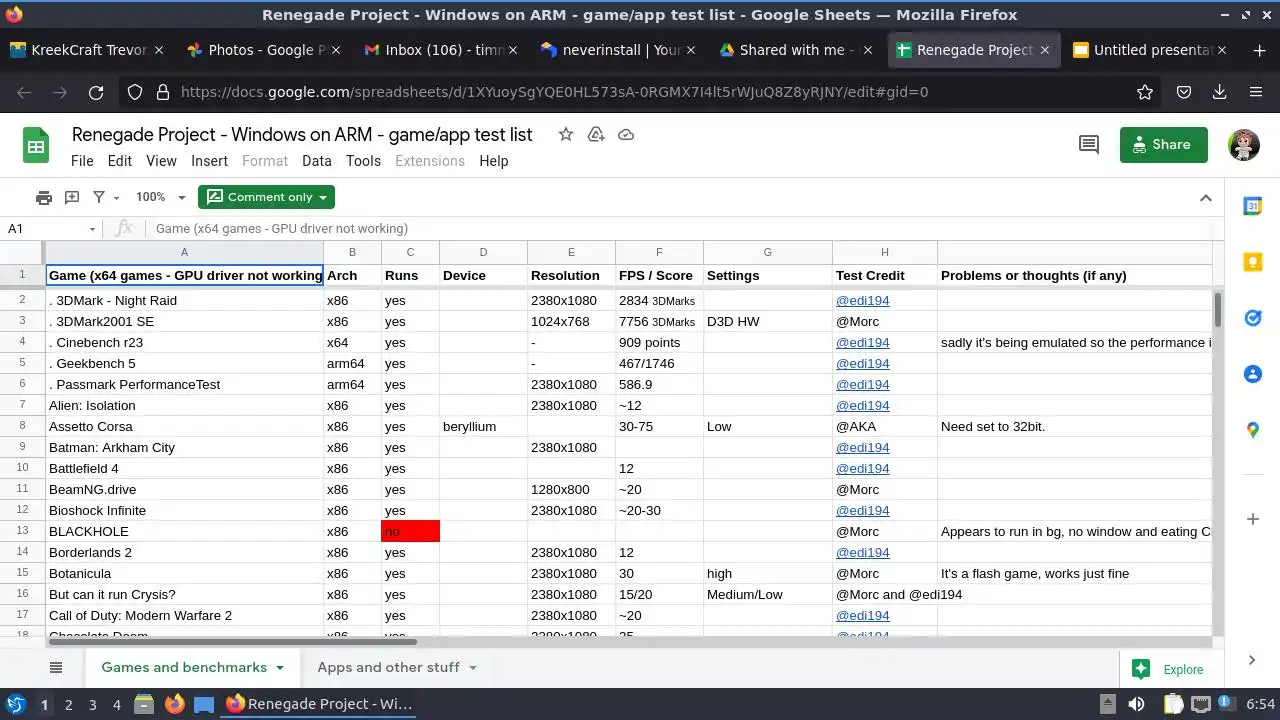Reload the page in Firefox
The image size is (1280, 720).
[96, 92]
